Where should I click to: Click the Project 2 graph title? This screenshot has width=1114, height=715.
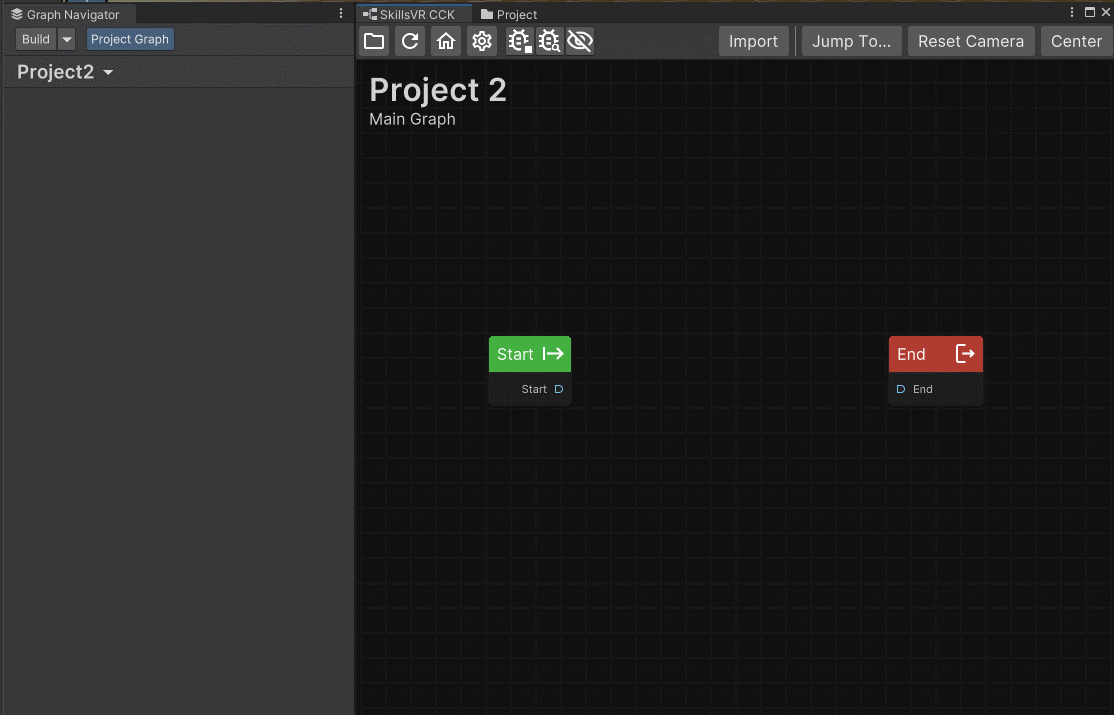[438, 90]
